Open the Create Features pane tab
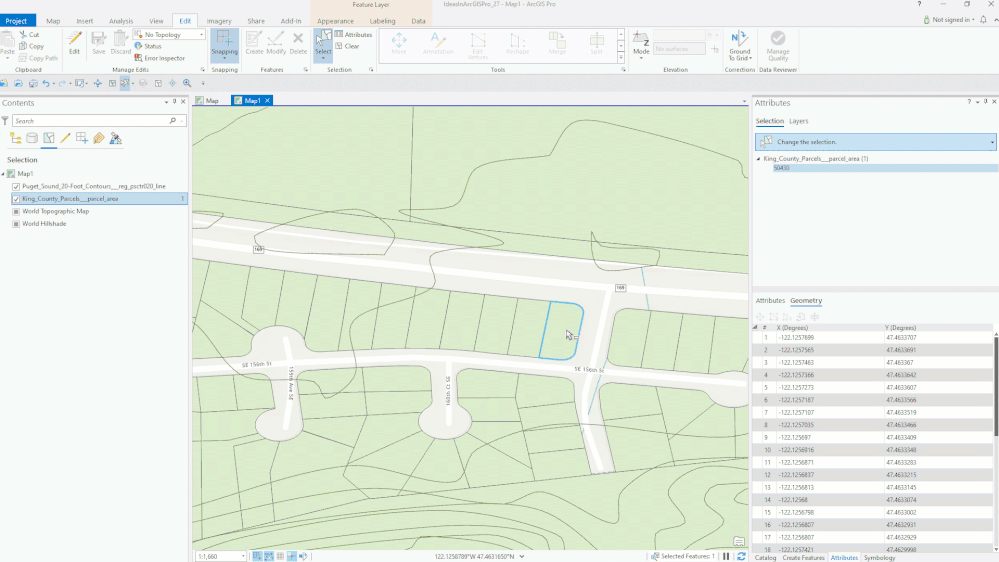 (x=803, y=557)
